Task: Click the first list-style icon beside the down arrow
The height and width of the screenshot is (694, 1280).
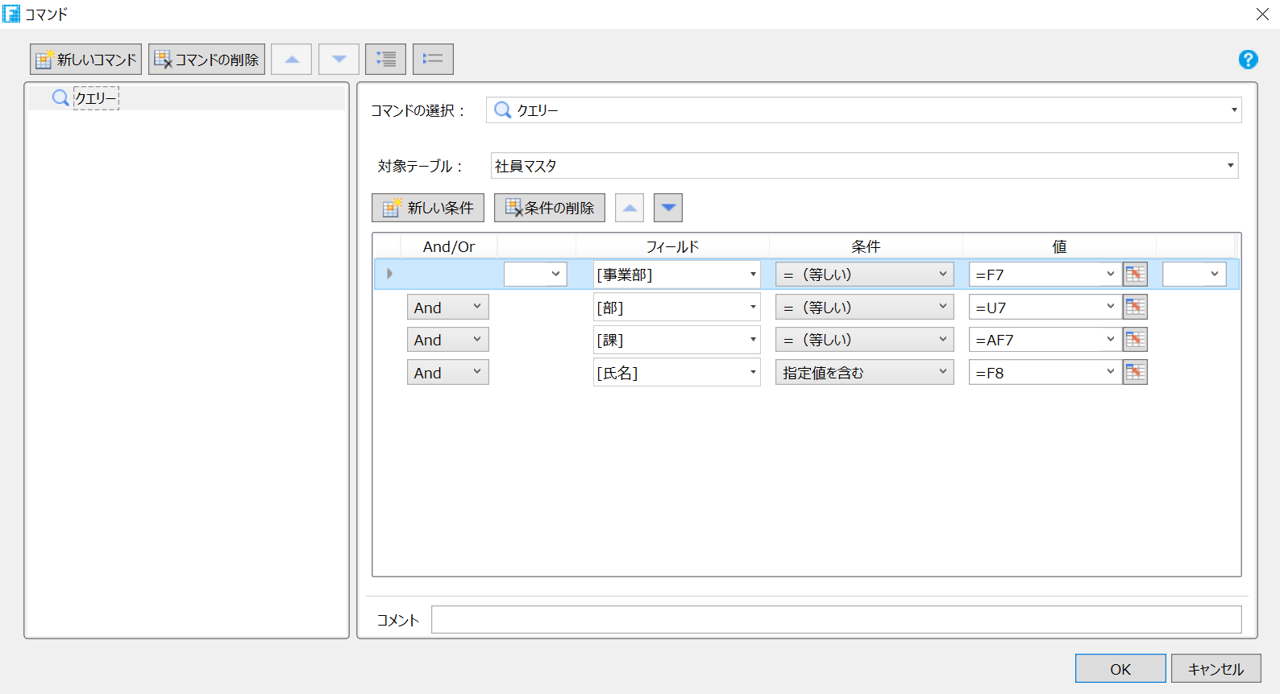Action: coord(385,58)
